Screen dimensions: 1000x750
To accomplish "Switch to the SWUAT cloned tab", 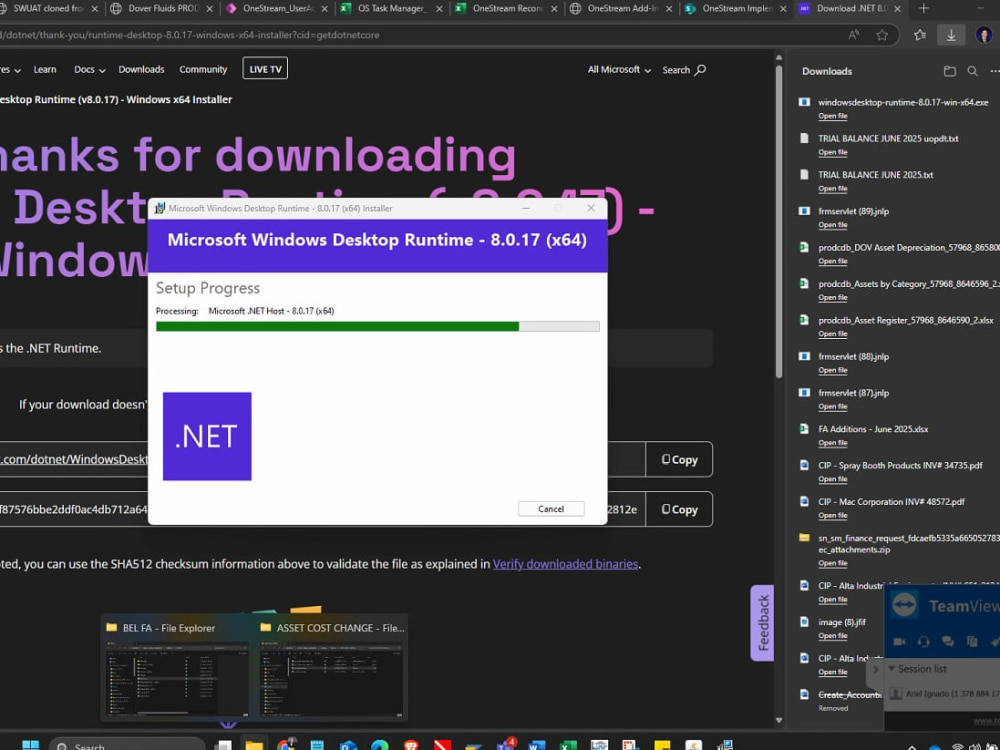I will coord(49,8).
